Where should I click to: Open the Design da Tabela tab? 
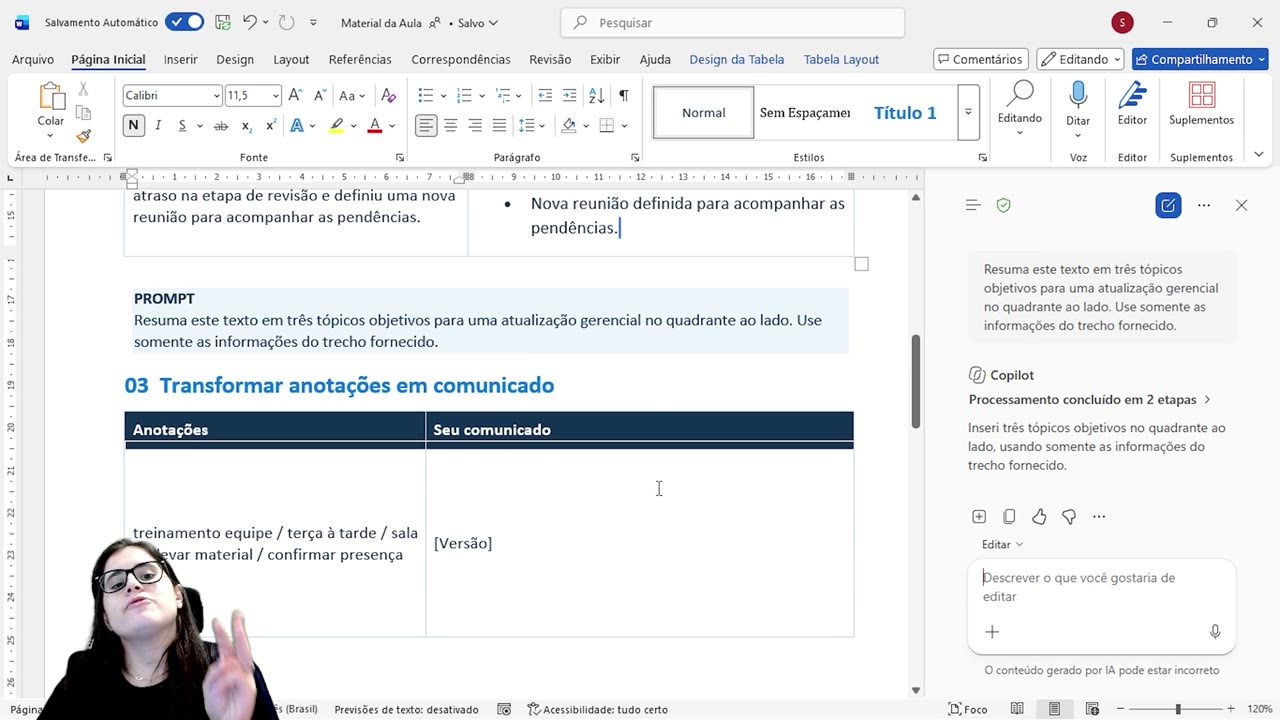pos(737,59)
